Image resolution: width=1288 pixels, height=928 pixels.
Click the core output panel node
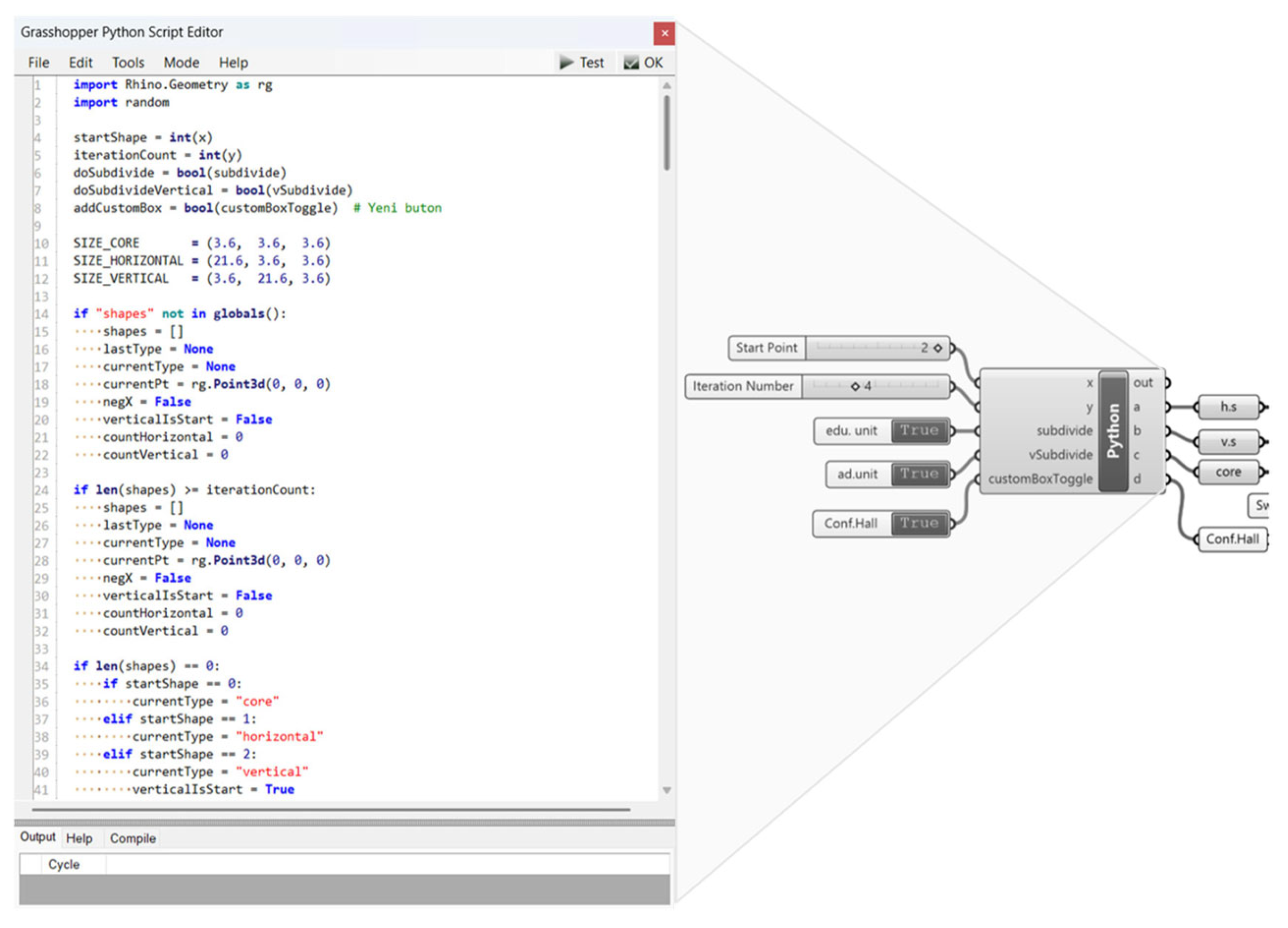tap(1229, 473)
